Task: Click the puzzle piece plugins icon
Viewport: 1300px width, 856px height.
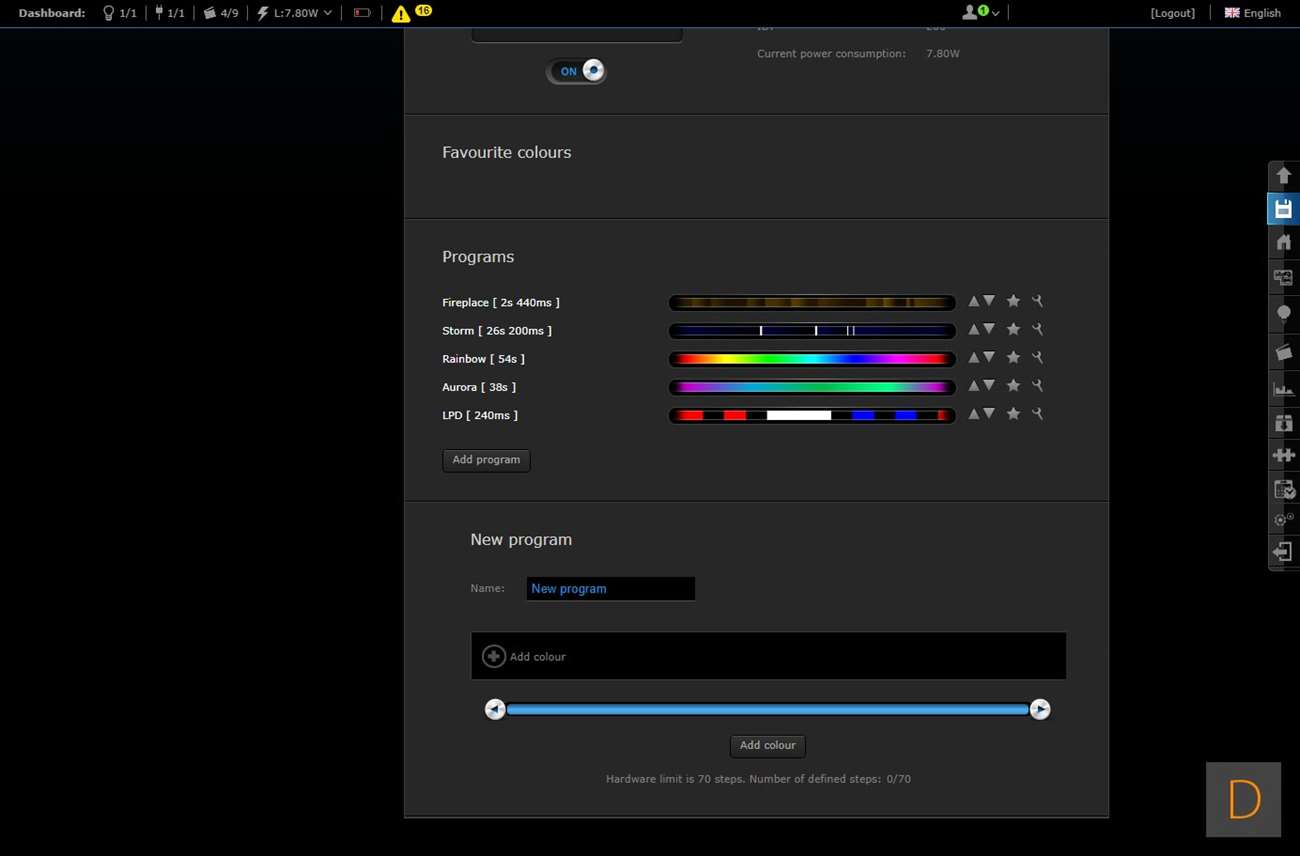Action: (x=1283, y=455)
